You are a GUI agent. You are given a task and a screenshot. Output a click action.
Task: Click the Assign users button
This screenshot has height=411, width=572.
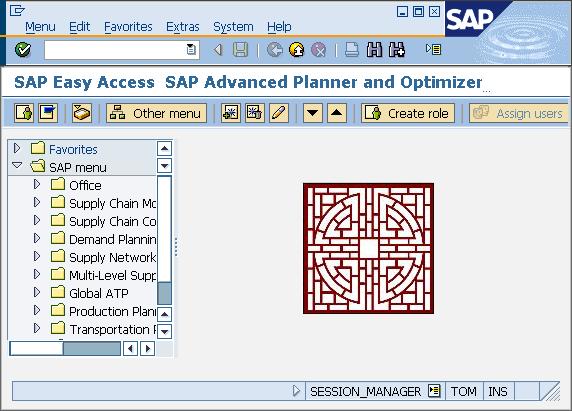tap(519, 113)
